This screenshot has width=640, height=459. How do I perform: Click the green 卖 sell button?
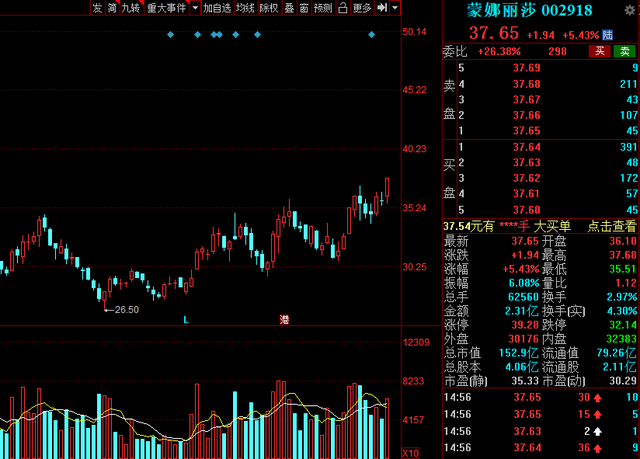point(624,51)
